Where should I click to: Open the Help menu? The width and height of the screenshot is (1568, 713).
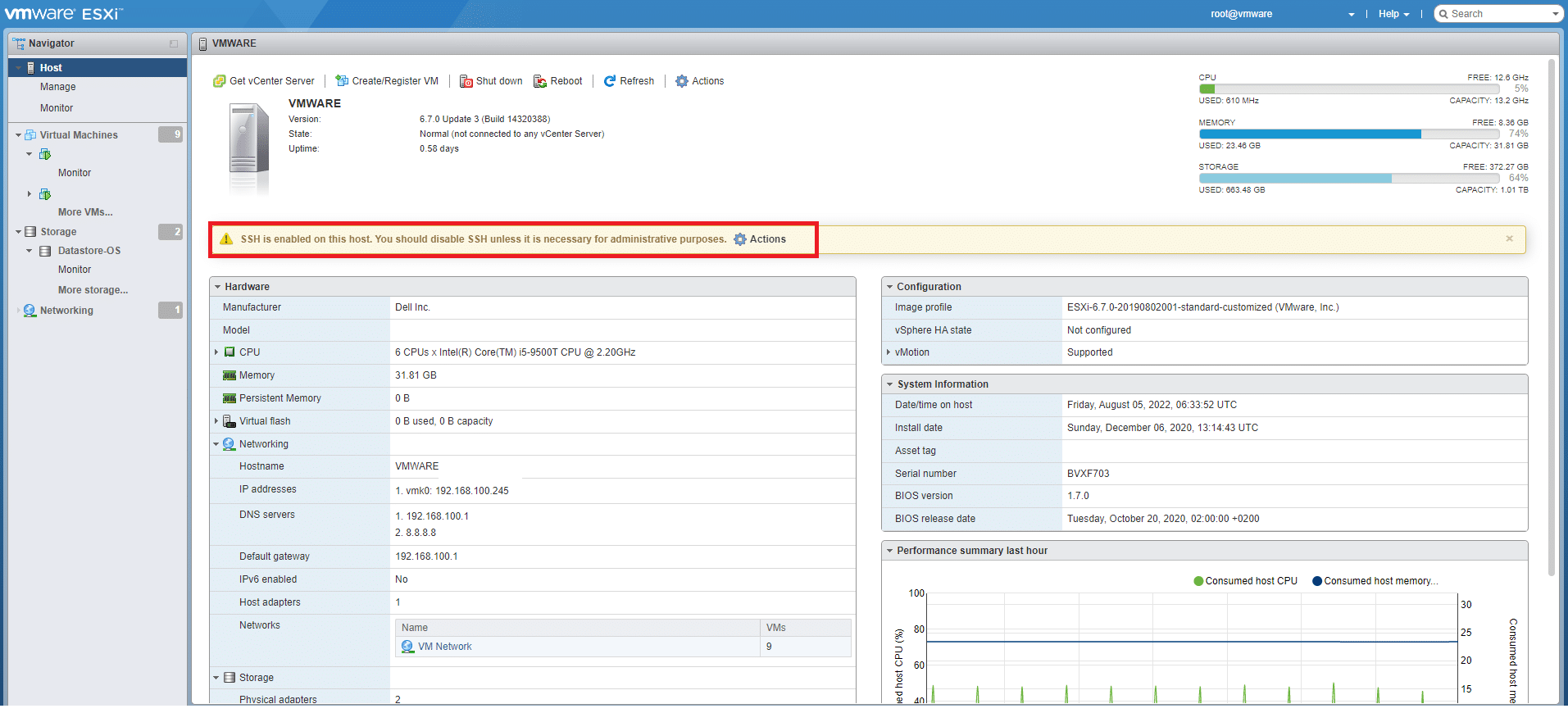coord(1393,14)
